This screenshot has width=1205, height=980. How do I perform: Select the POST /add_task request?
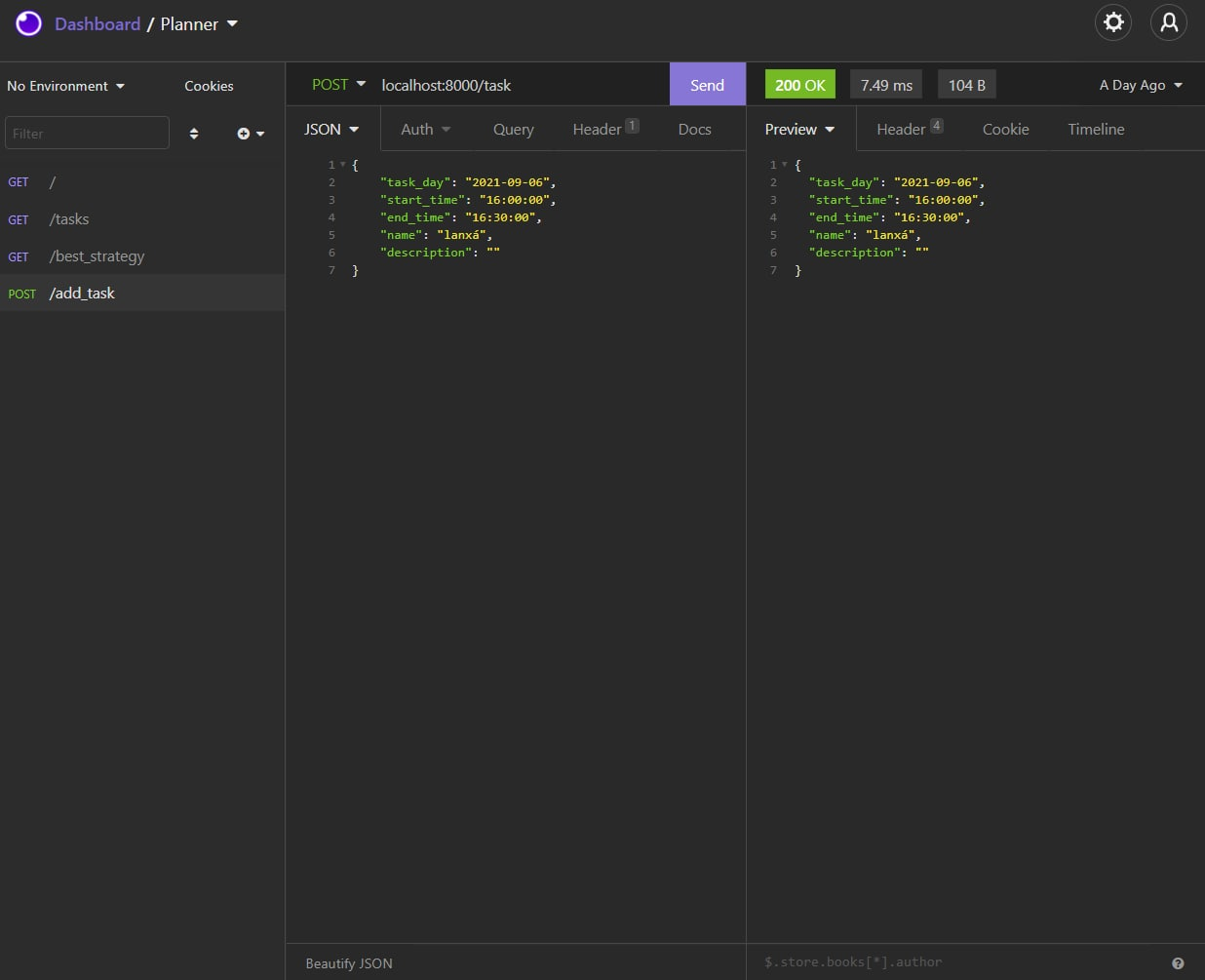[82, 293]
